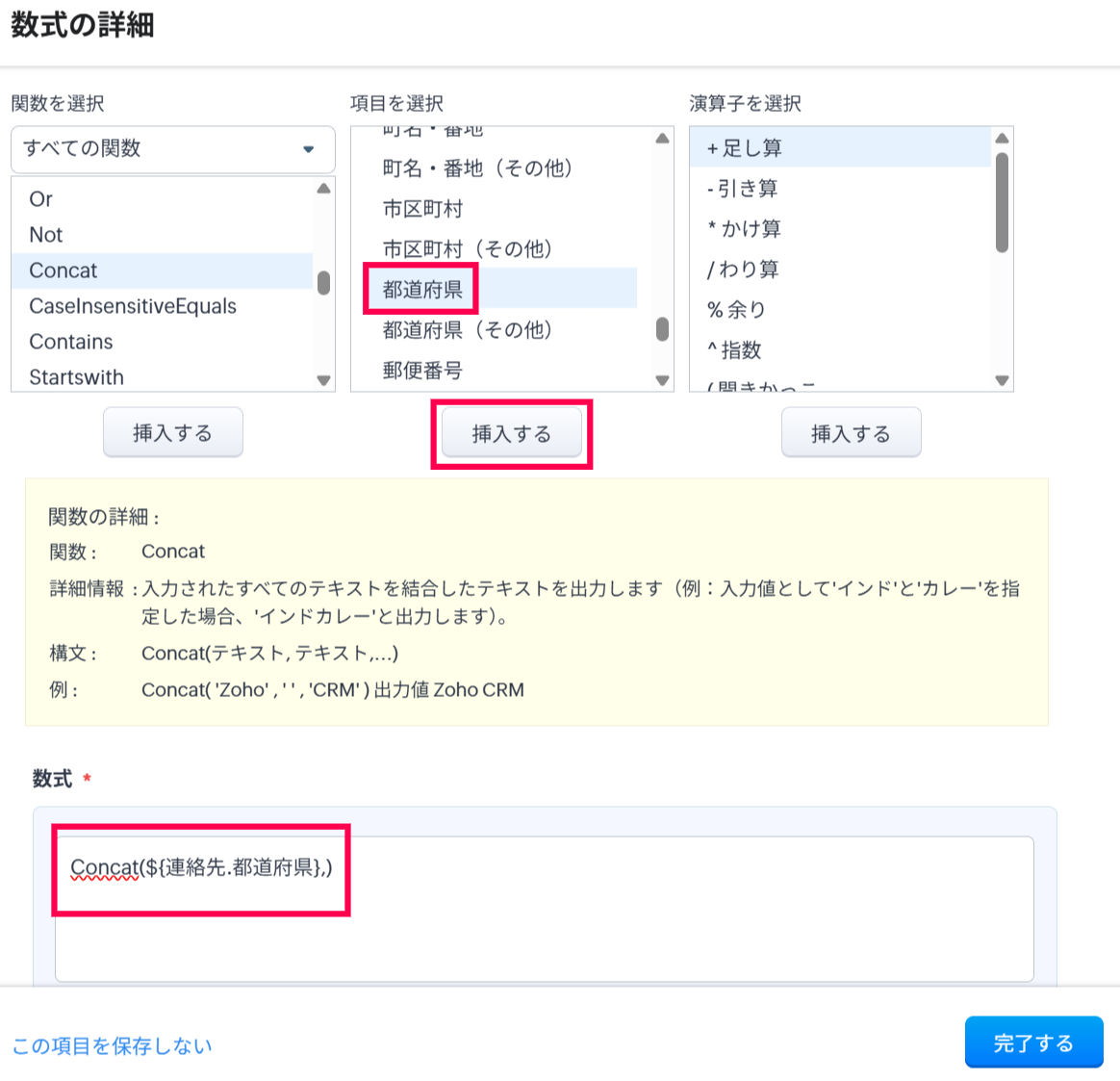Select CaseInsensitiveEquals function

(x=133, y=306)
